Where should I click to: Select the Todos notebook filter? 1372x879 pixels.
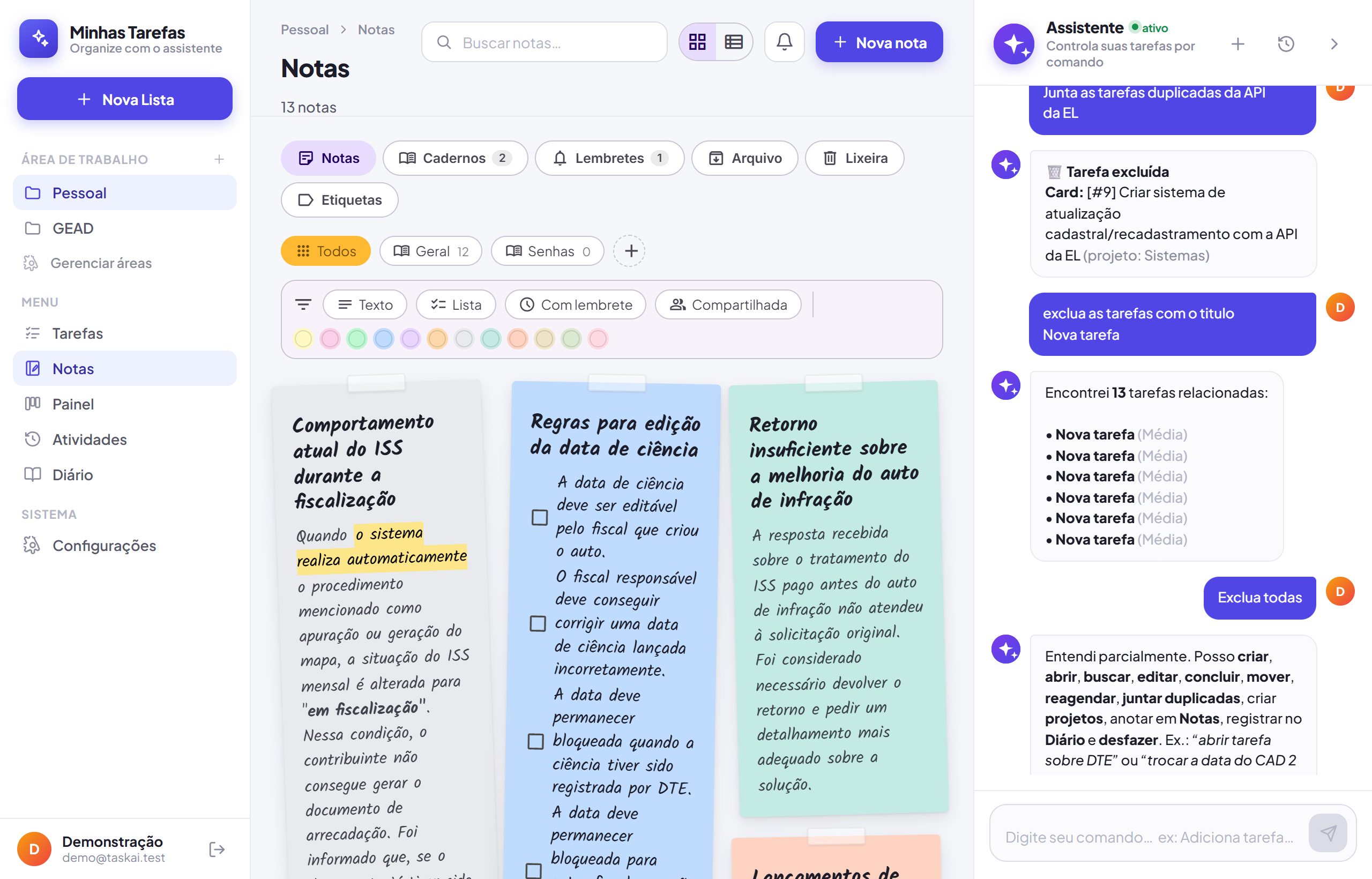coord(326,251)
